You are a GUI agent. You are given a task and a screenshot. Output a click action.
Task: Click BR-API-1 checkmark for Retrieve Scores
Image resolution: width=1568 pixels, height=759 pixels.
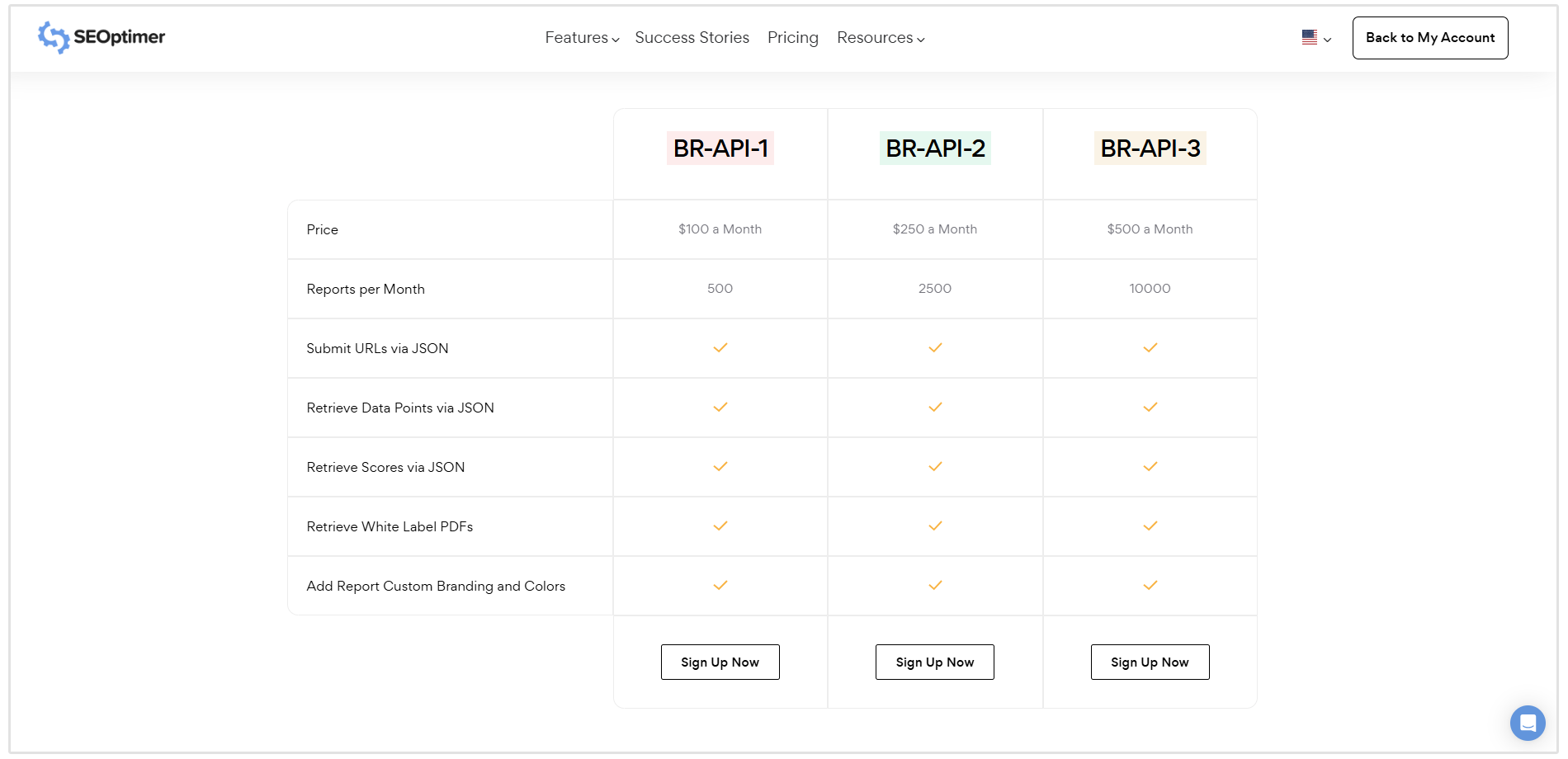pyautogui.click(x=720, y=467)
